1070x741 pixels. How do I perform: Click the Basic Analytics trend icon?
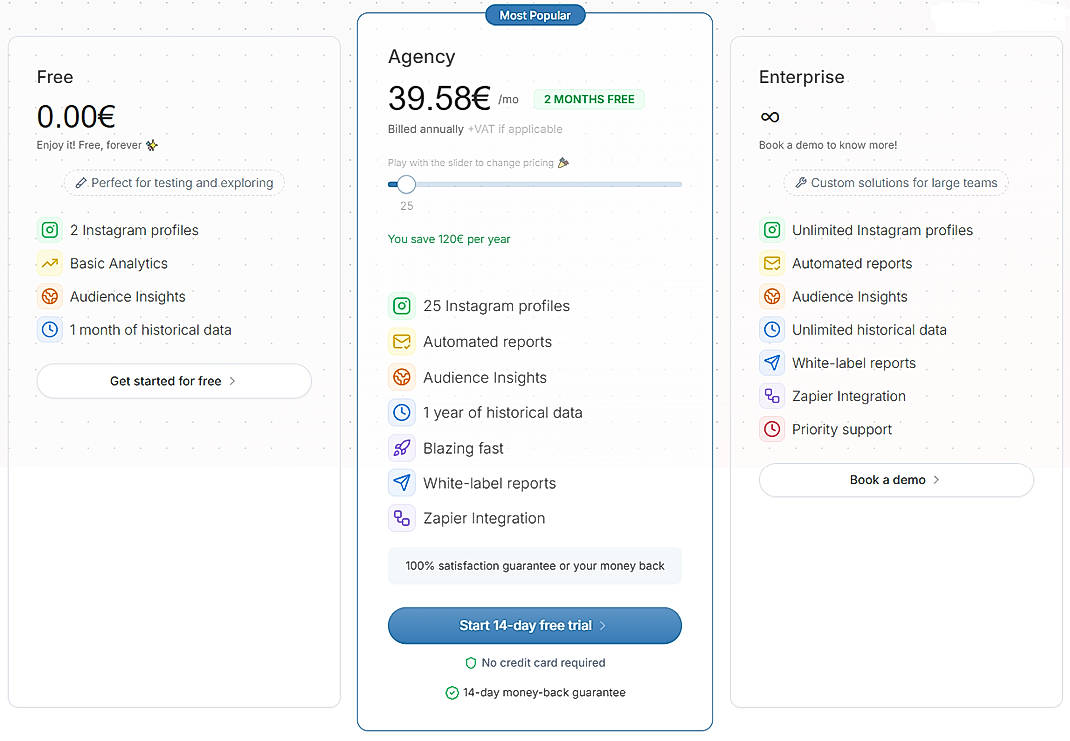[50, 263]
